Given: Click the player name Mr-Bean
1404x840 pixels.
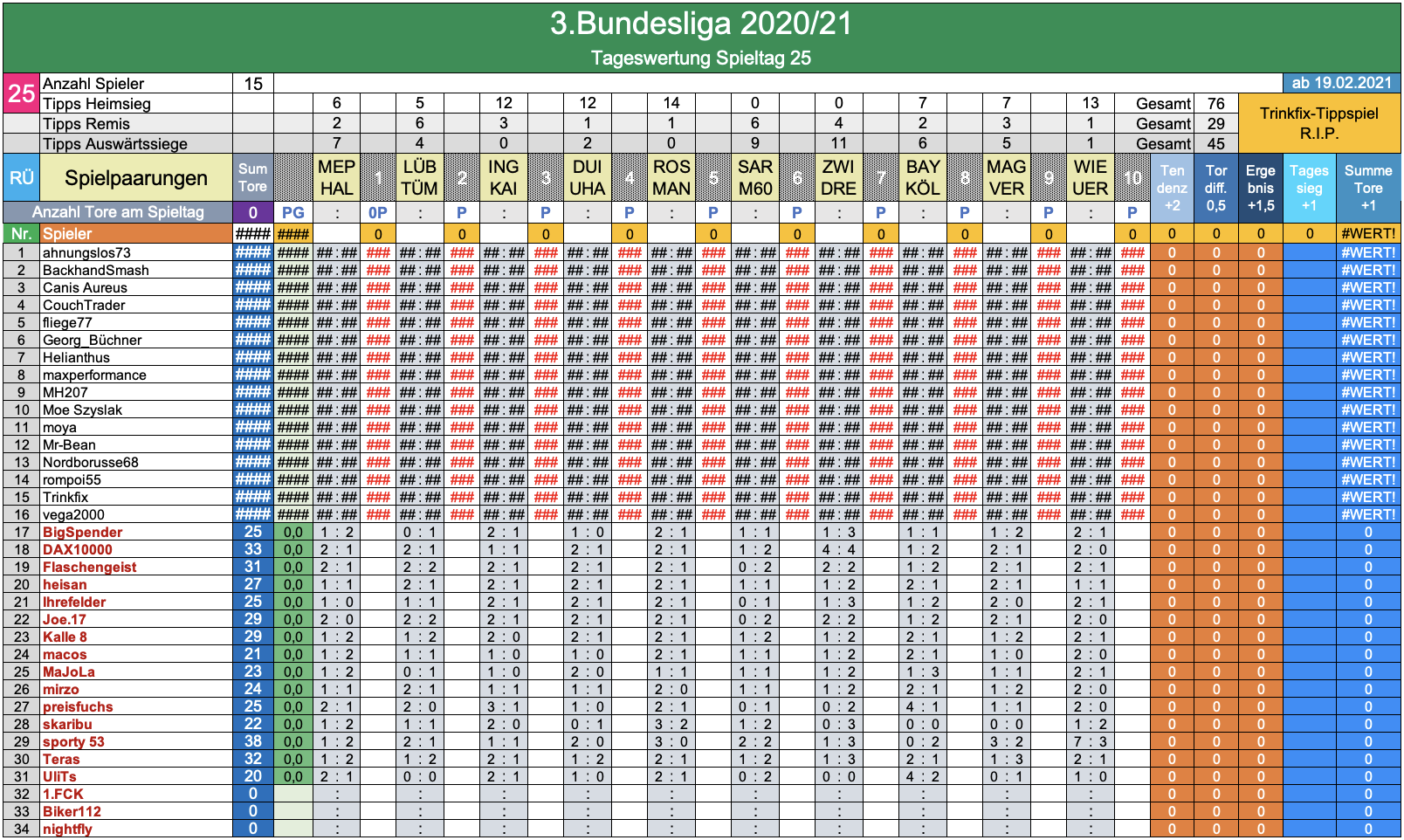Looking at the screenshot, I should (69, 444).
